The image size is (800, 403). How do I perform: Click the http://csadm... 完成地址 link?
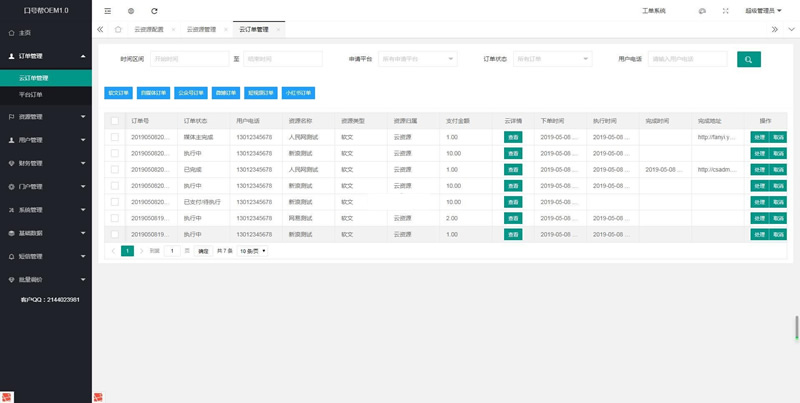coord(717,169)
